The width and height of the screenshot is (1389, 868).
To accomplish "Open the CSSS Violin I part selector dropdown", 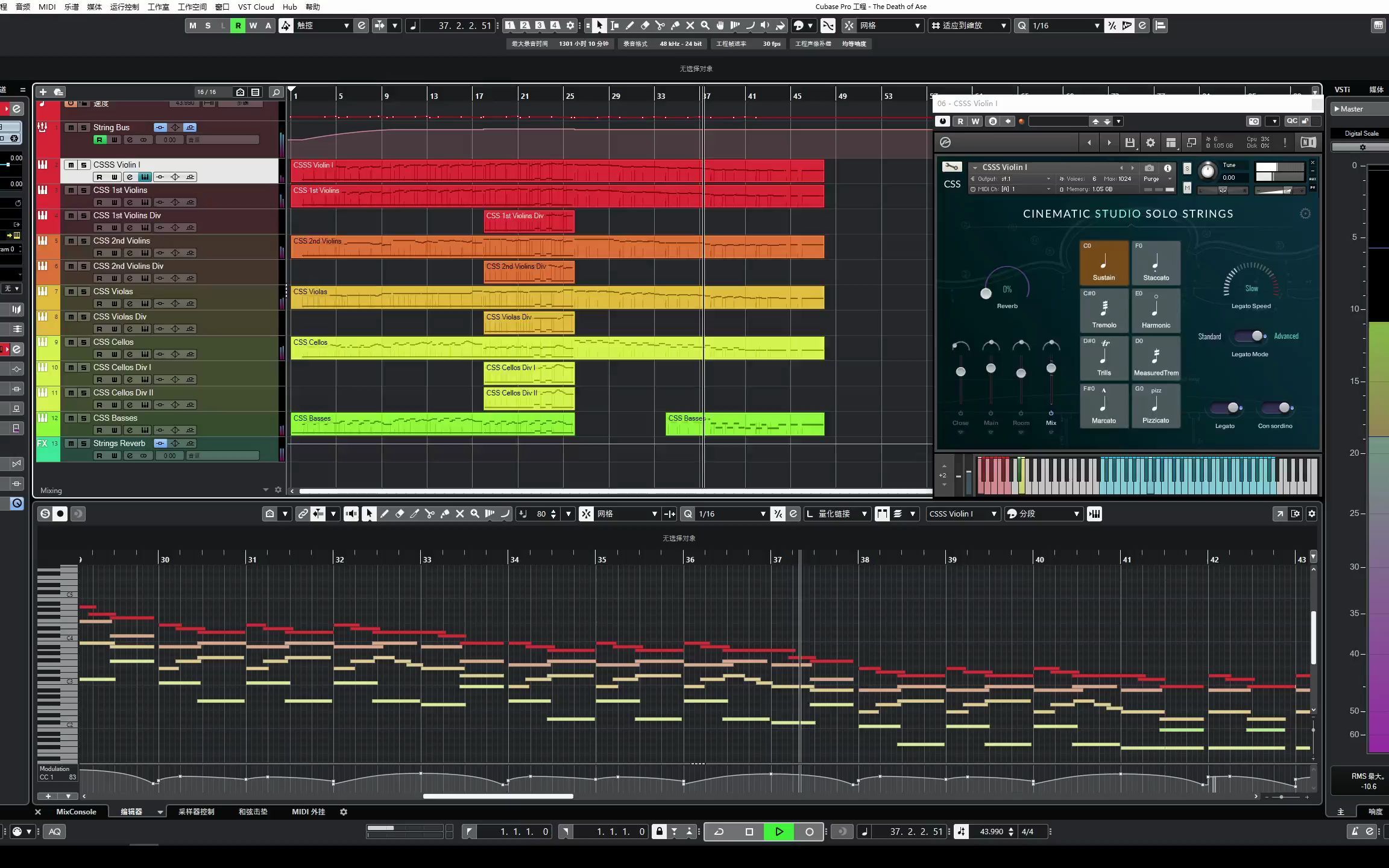I will 963,514.
